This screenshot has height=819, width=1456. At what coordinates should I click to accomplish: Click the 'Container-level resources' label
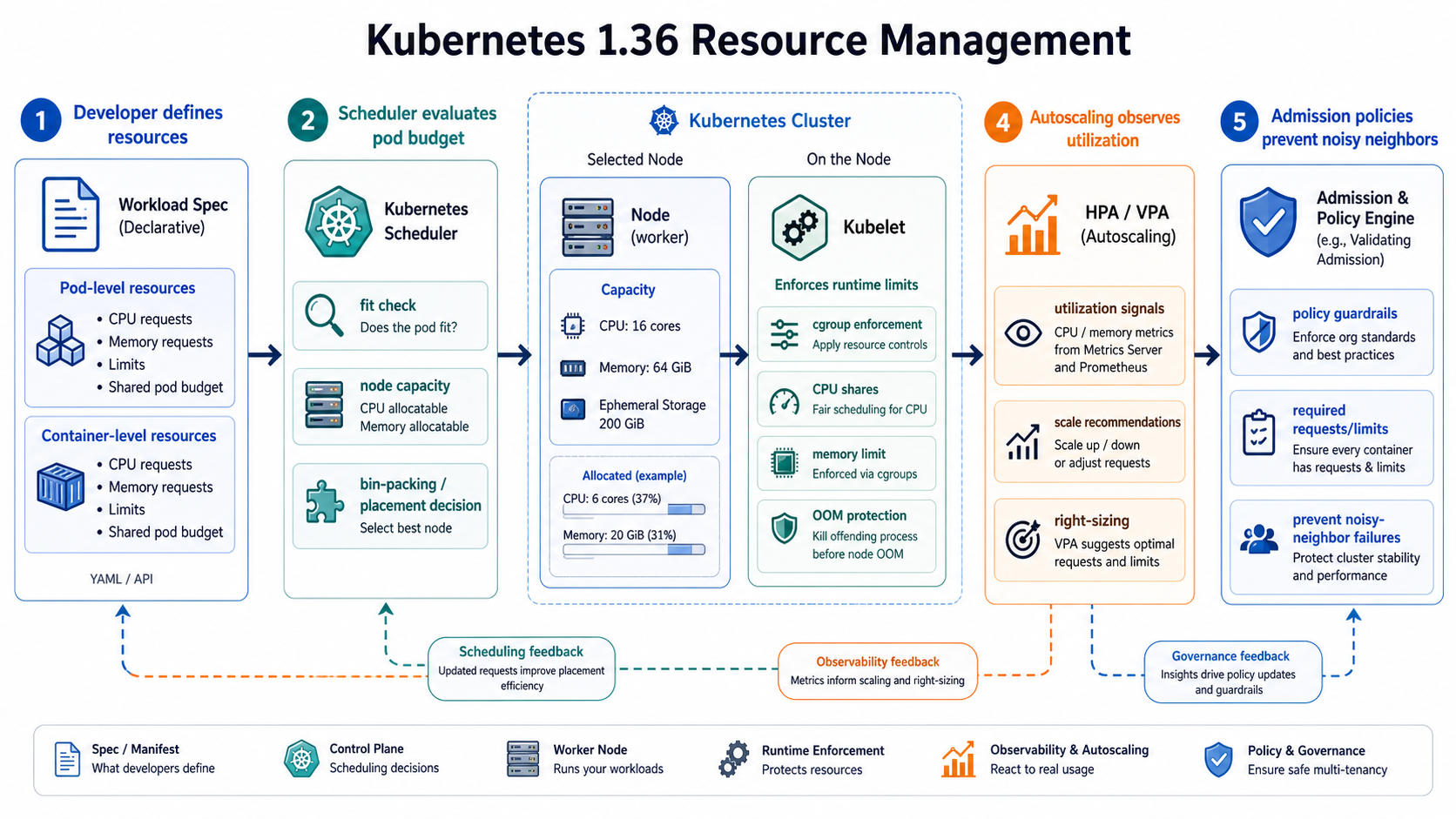click(129, 436)
